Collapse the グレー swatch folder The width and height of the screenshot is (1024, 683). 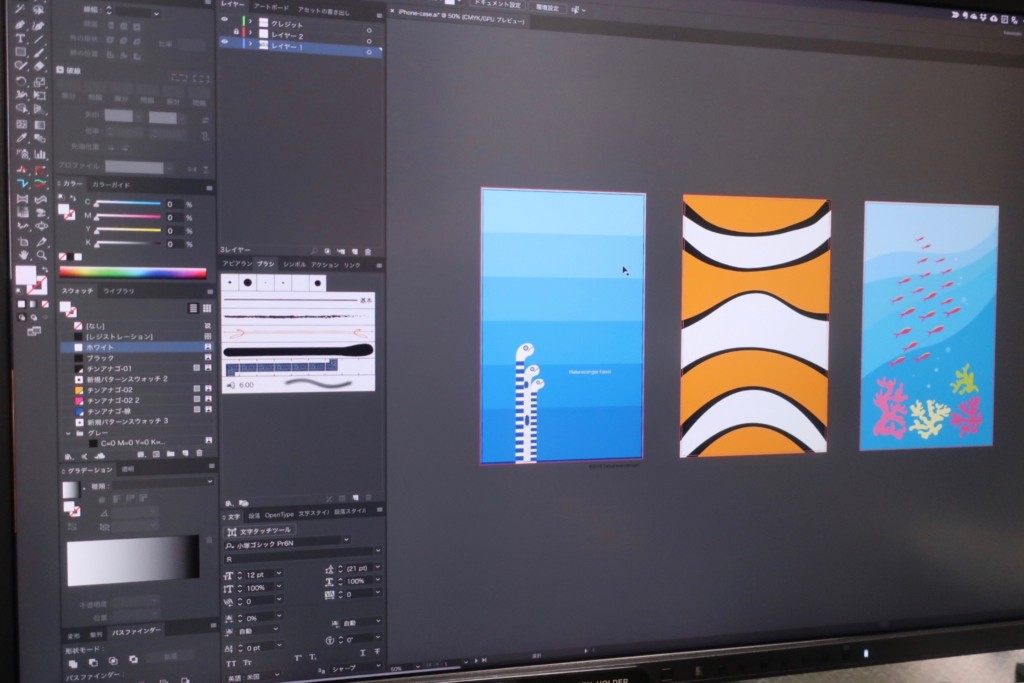coord(69,432)
